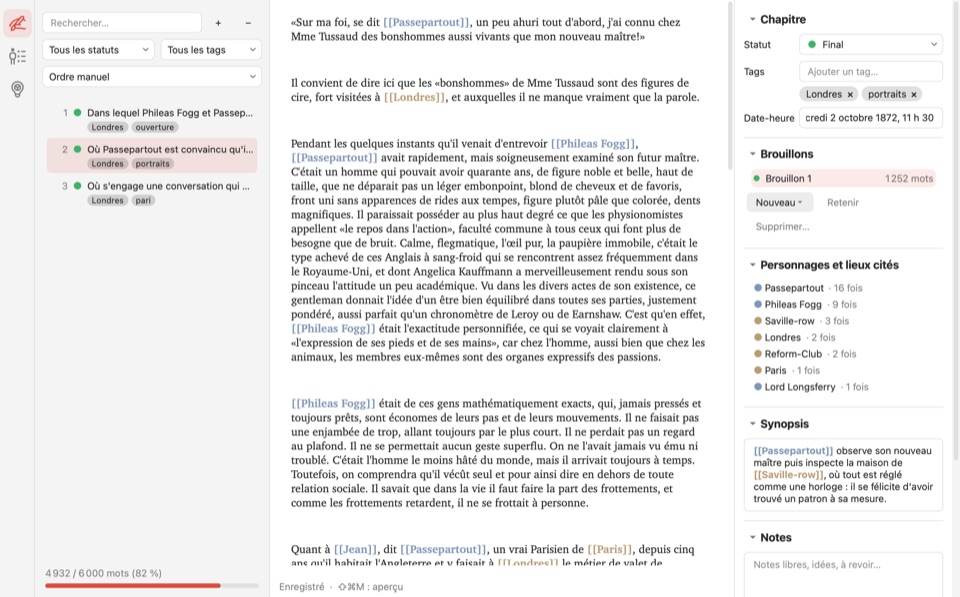Click the word count progress bar
The height and width of the screenshot is (597, 960).
[x=152, y=586]
